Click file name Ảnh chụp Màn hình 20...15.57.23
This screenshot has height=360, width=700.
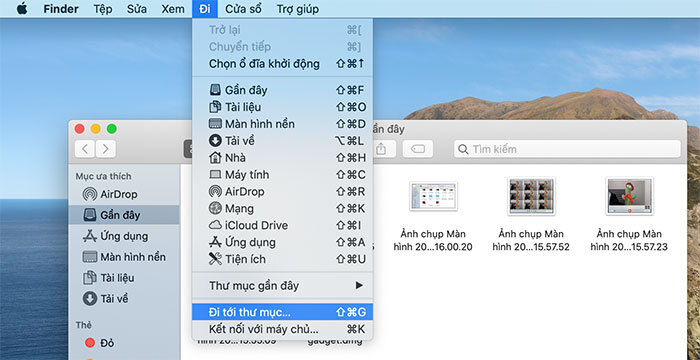click(x=629, y=240)
